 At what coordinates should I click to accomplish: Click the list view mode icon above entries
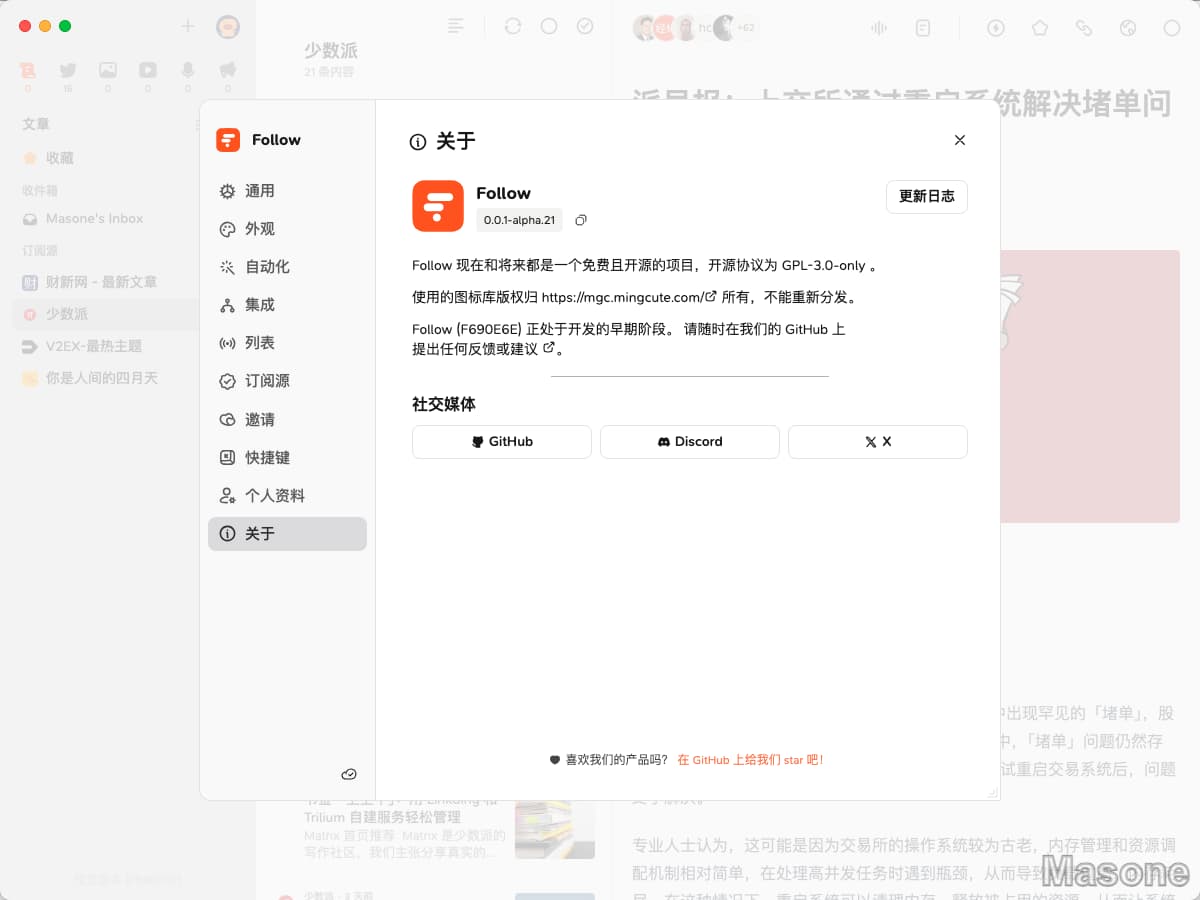[456, 26]
